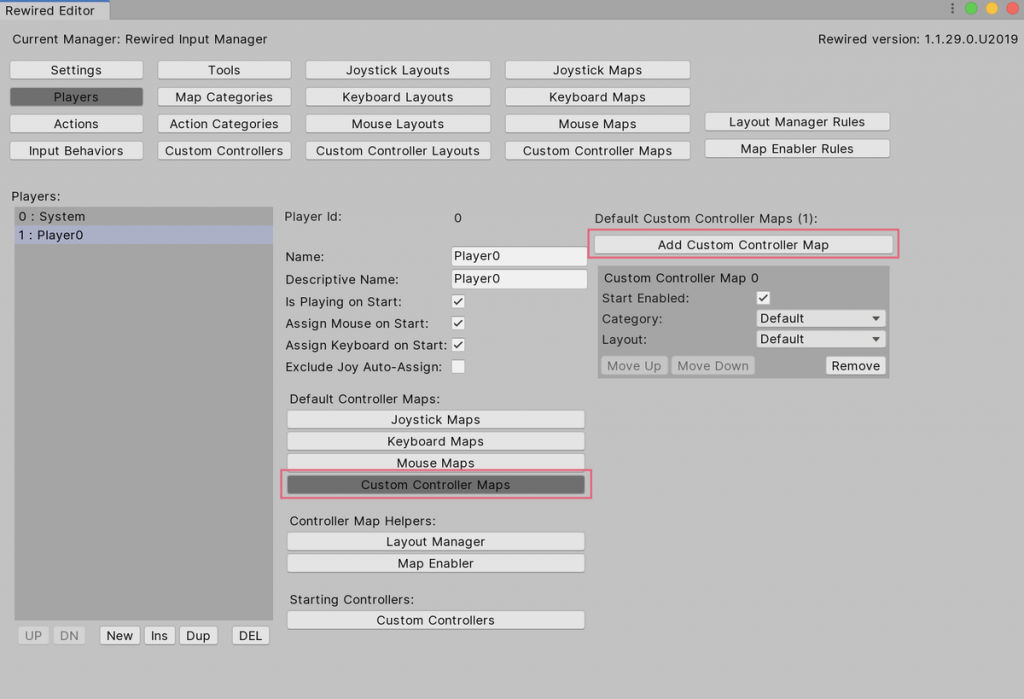
Task: Click the DN button under Players
Action: pyautogui.click(x=69, y=636)
